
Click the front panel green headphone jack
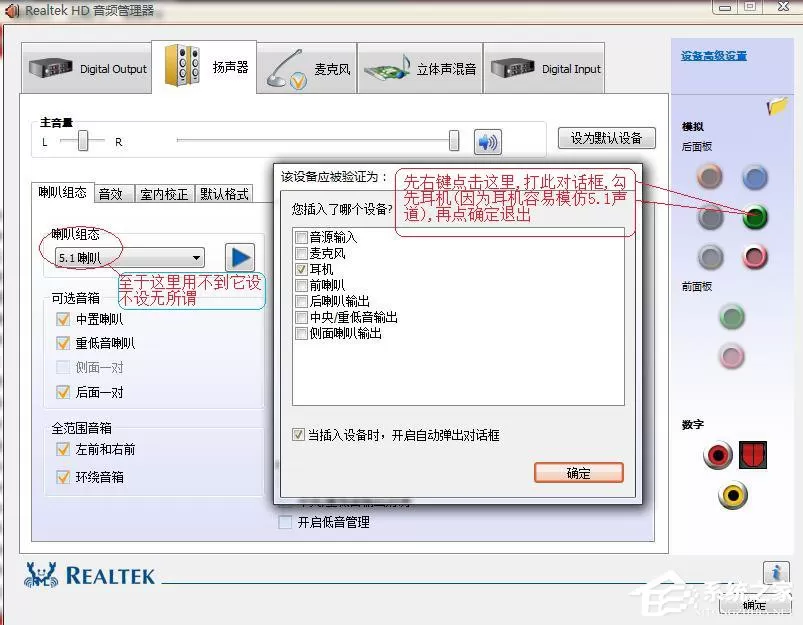pyautogui.click(x=731, y=316)
